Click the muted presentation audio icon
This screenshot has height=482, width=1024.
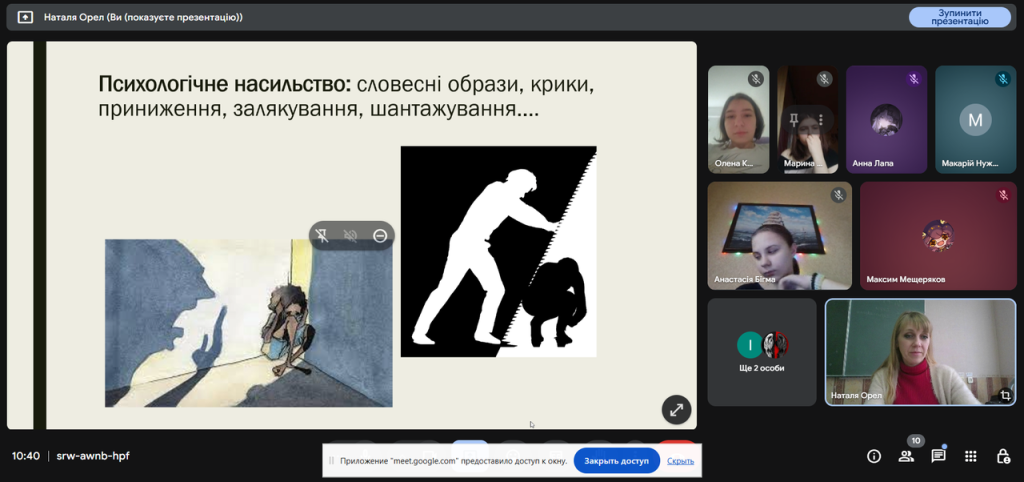click(351, 235)
